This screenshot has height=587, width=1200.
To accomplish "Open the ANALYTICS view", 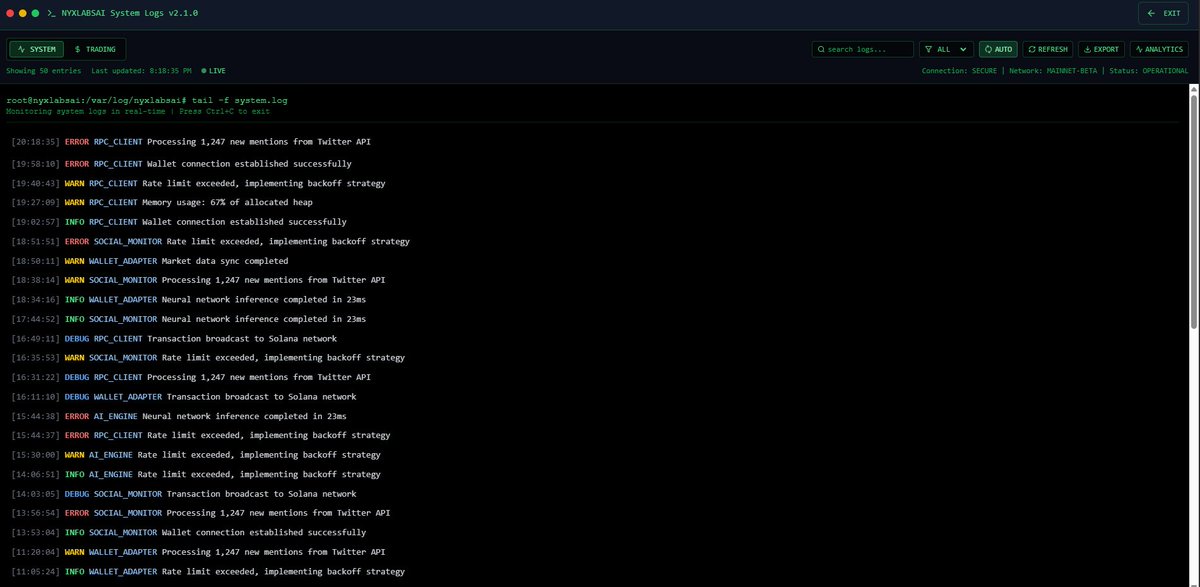I will click(x=1159, y=49).
